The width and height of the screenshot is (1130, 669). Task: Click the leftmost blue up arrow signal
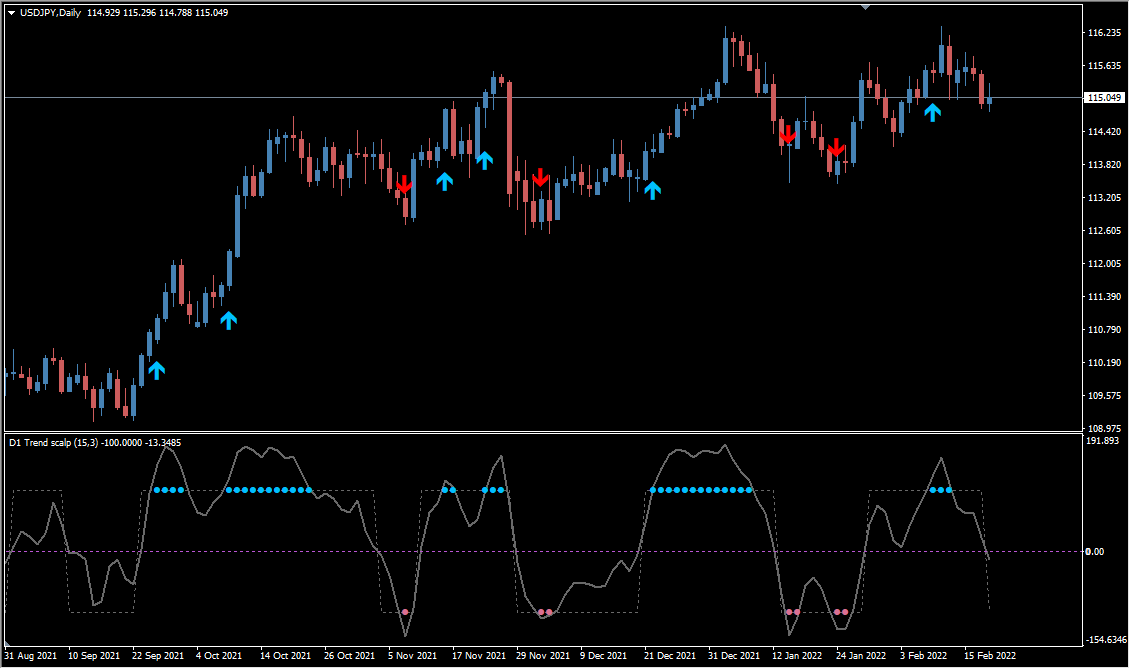(x=156, y=370)
